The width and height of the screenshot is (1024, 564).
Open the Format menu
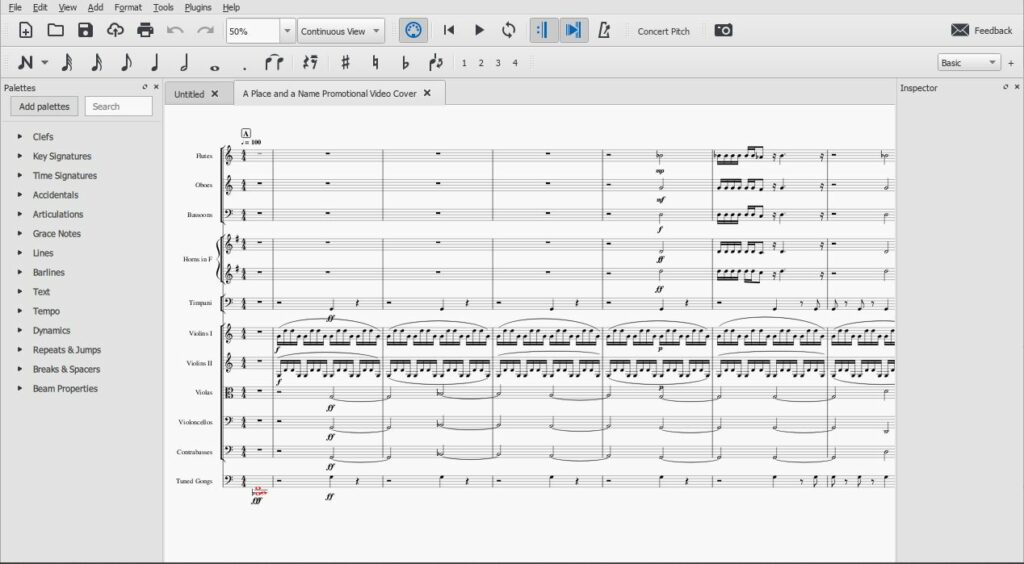(128, 7)
